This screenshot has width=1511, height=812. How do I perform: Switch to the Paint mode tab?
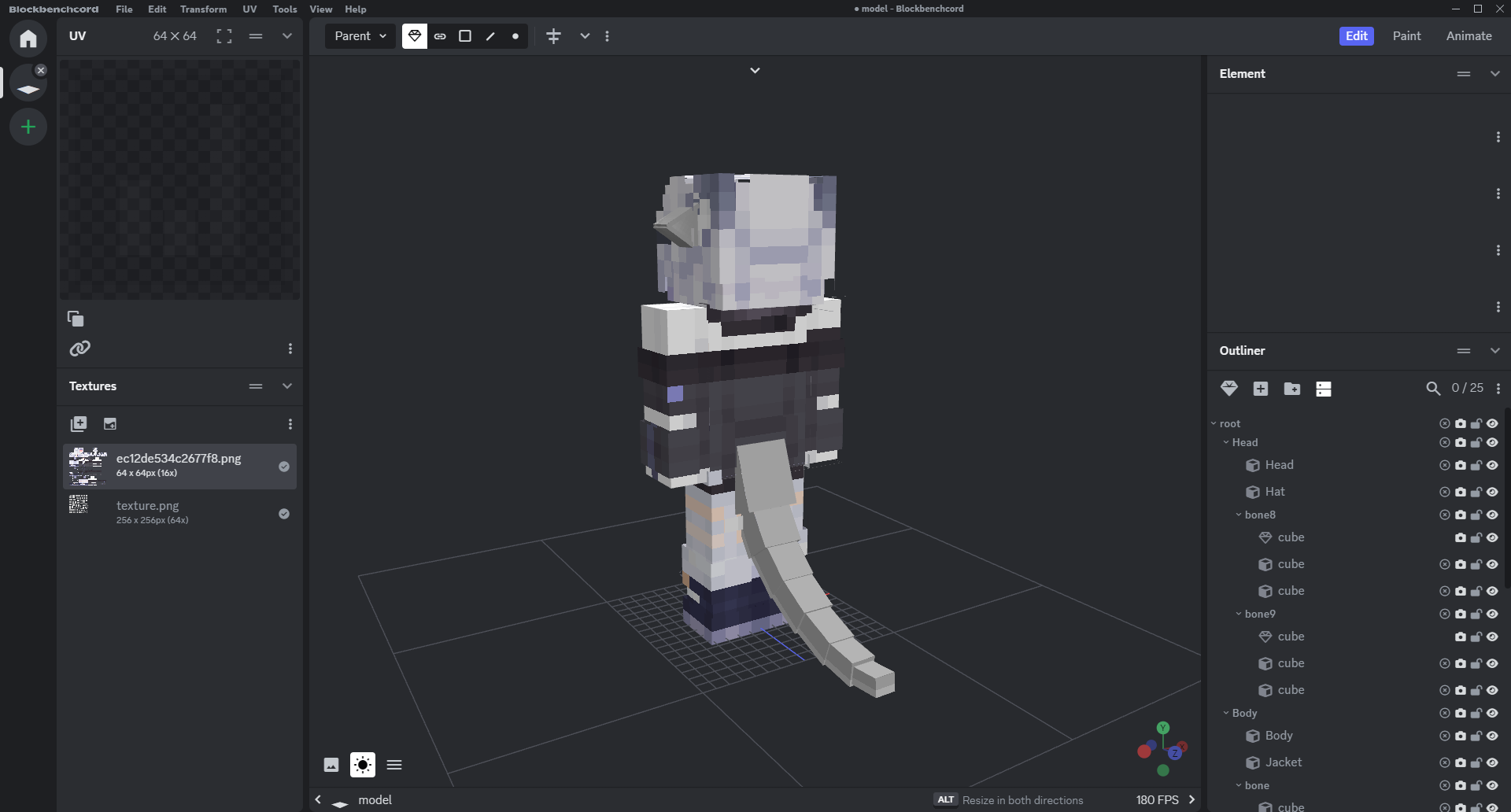(x=1406, y=36)
